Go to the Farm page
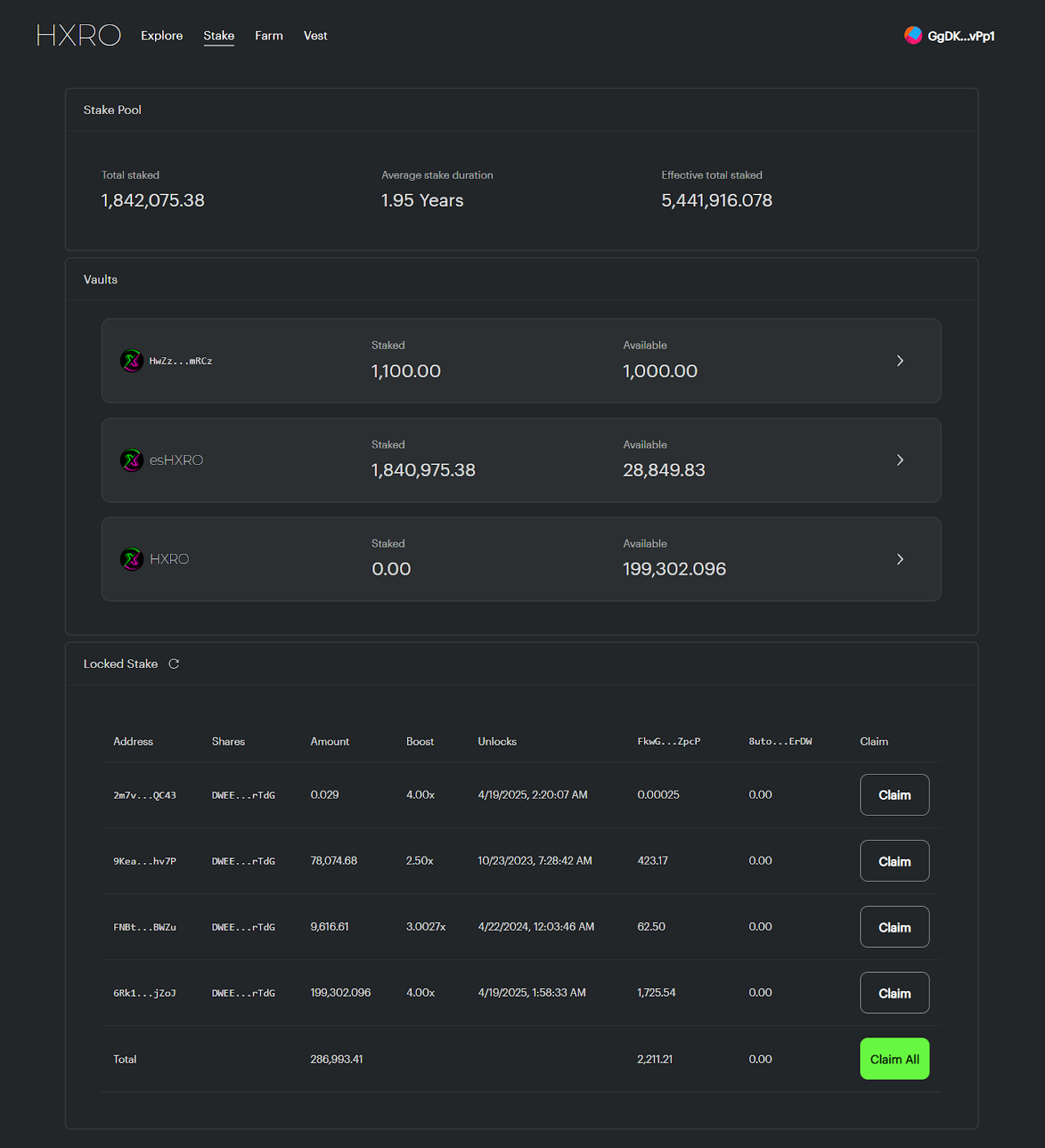This screenshot has width=1045, height=1148. click(x=269, y=35)
